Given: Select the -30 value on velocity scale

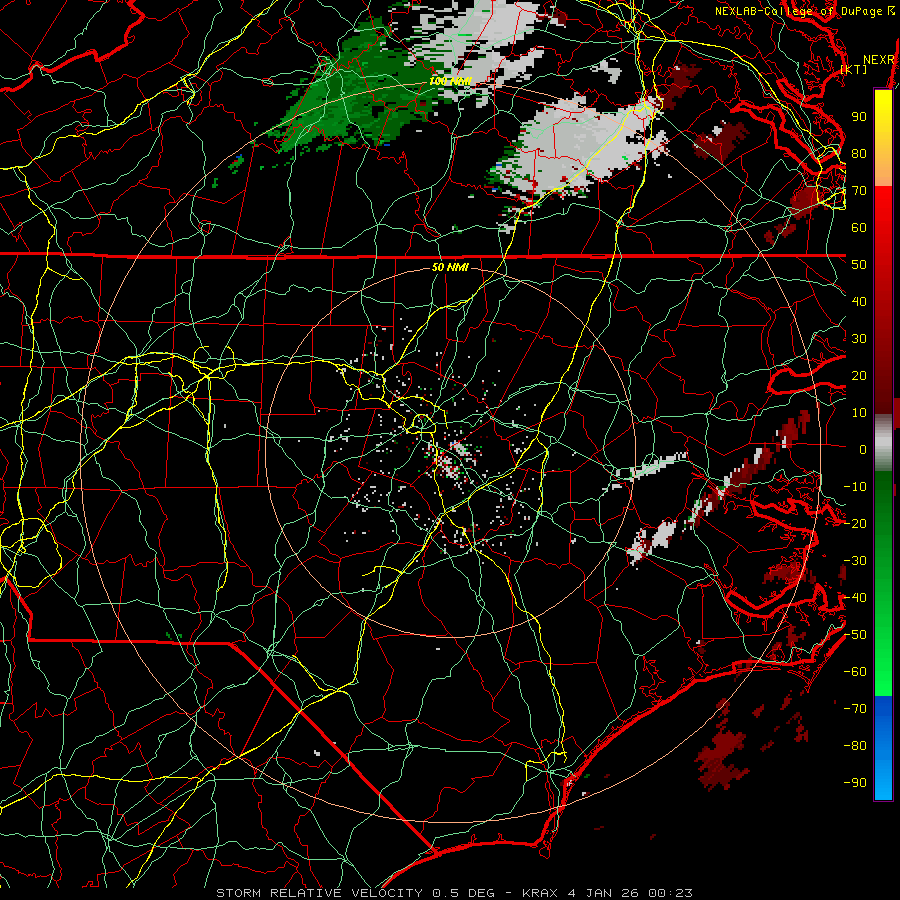Looking at the screenshot, I should (855, 561).
